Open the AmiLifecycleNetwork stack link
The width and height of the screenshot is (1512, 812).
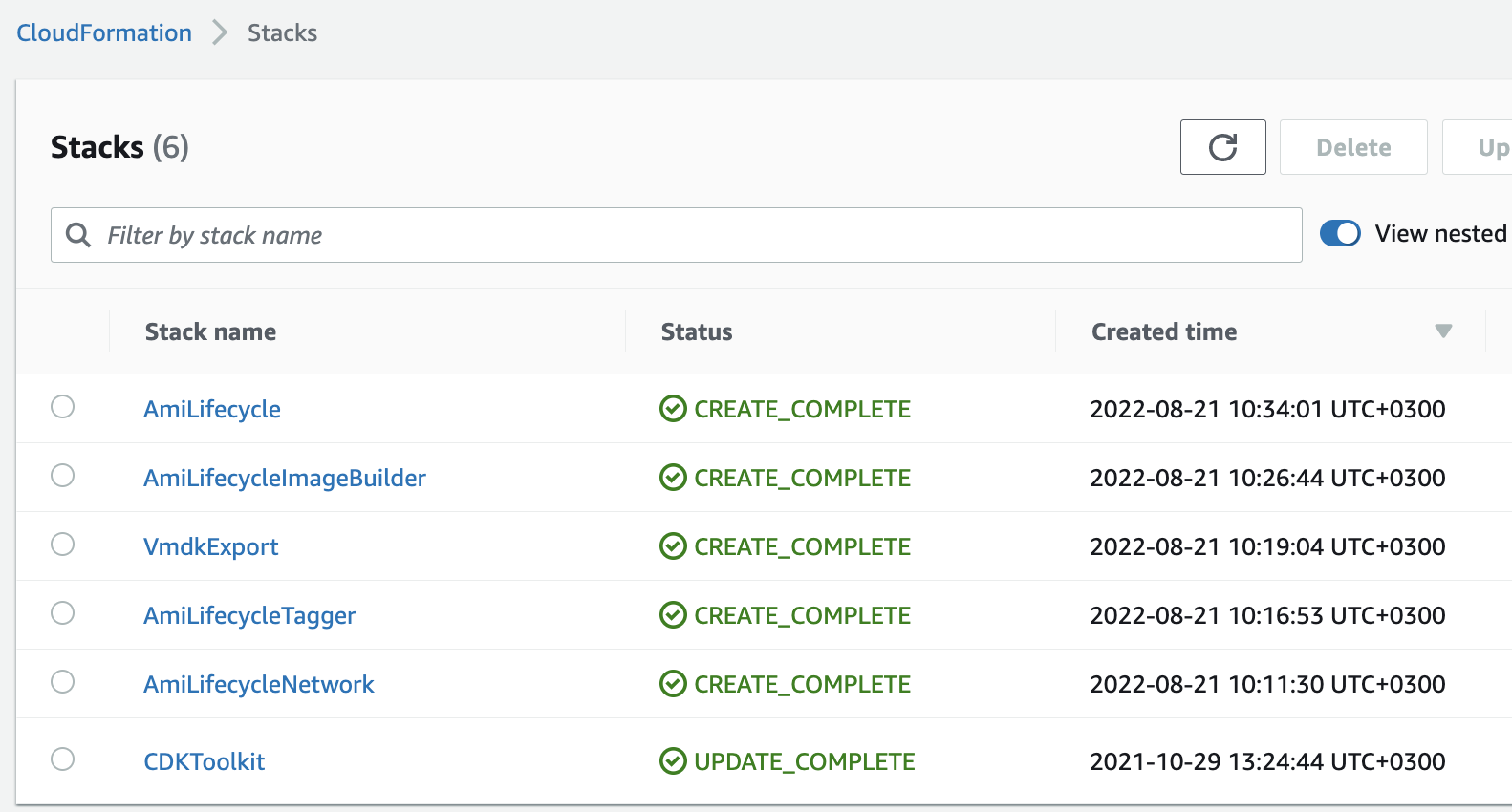click(x=259, y=684)
